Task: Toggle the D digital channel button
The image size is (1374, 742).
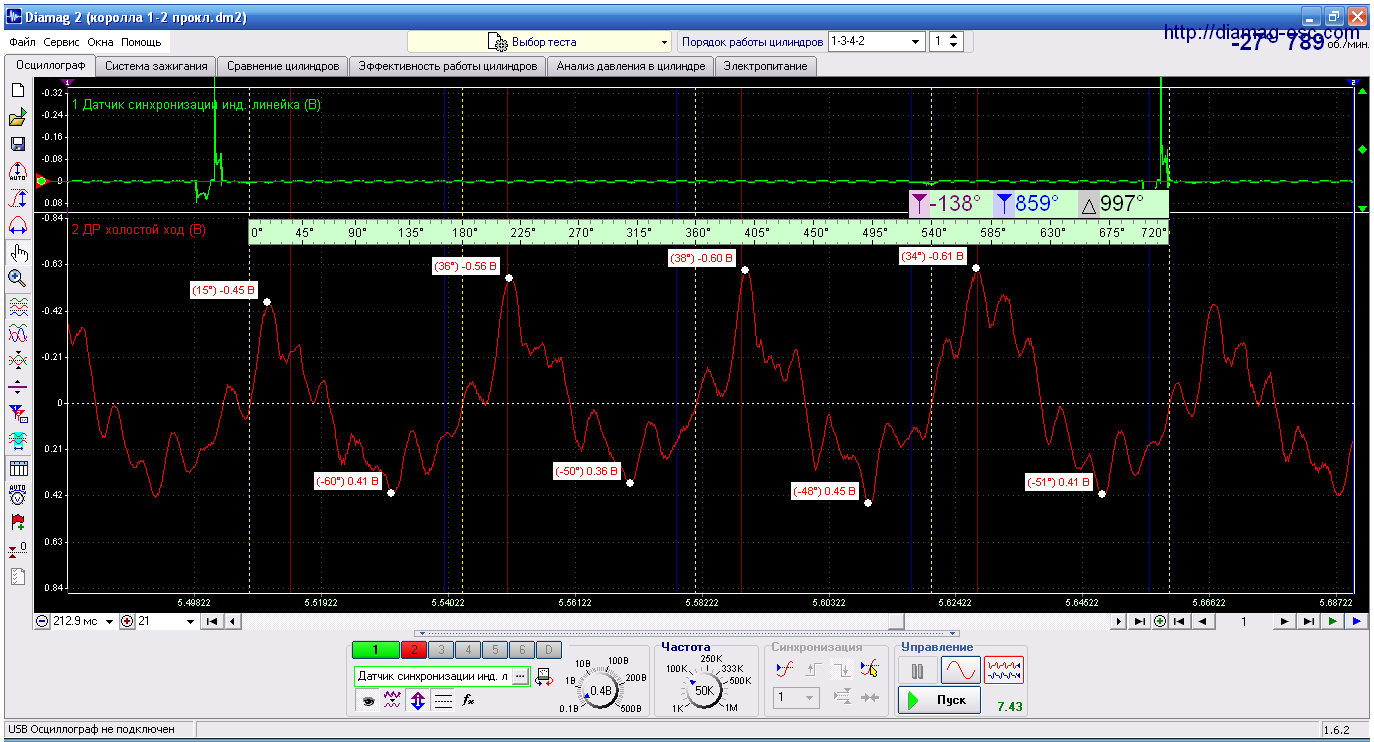Action: (547, 650)
